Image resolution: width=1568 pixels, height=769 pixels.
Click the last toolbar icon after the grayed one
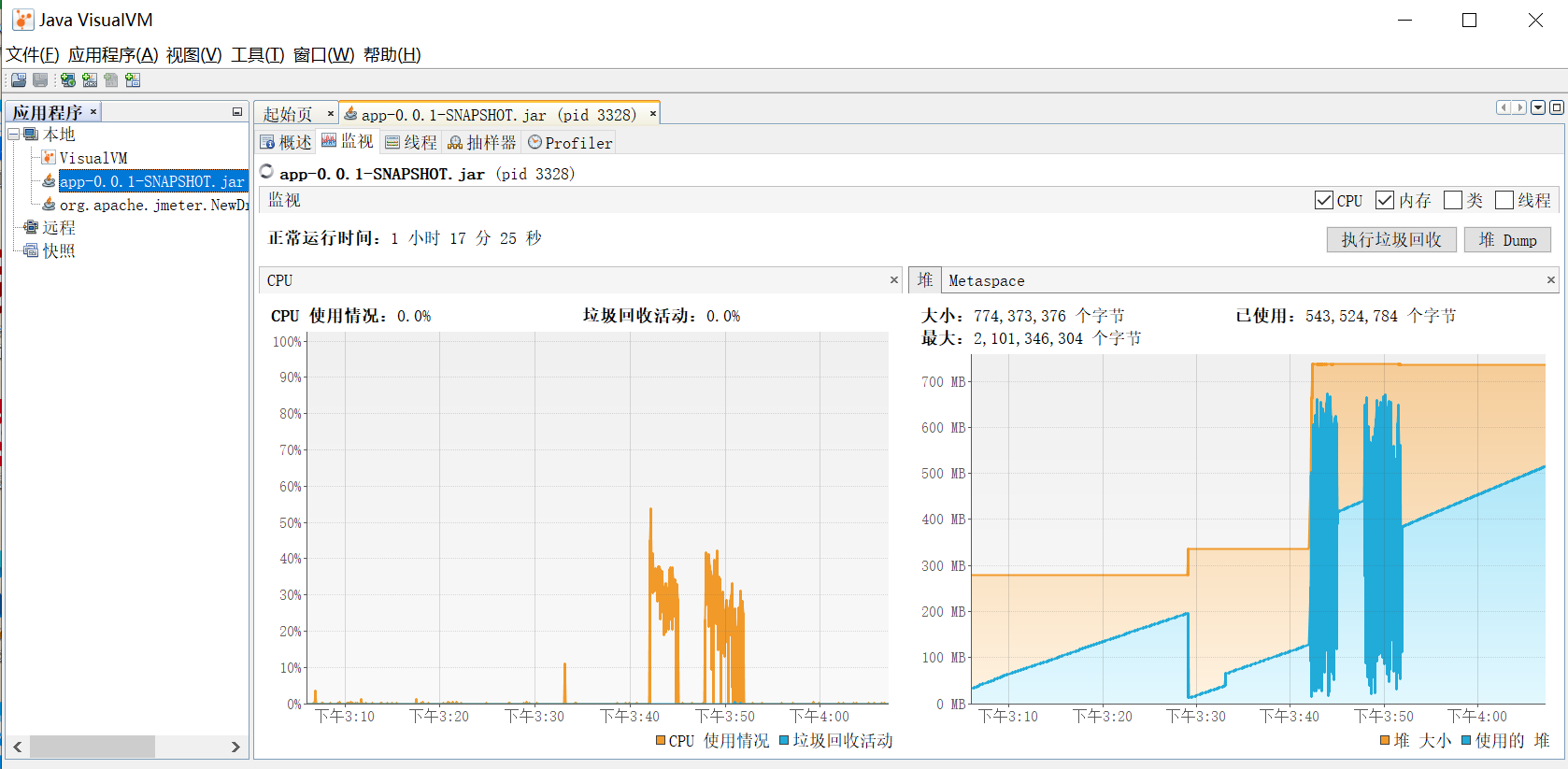coord(133,80)
